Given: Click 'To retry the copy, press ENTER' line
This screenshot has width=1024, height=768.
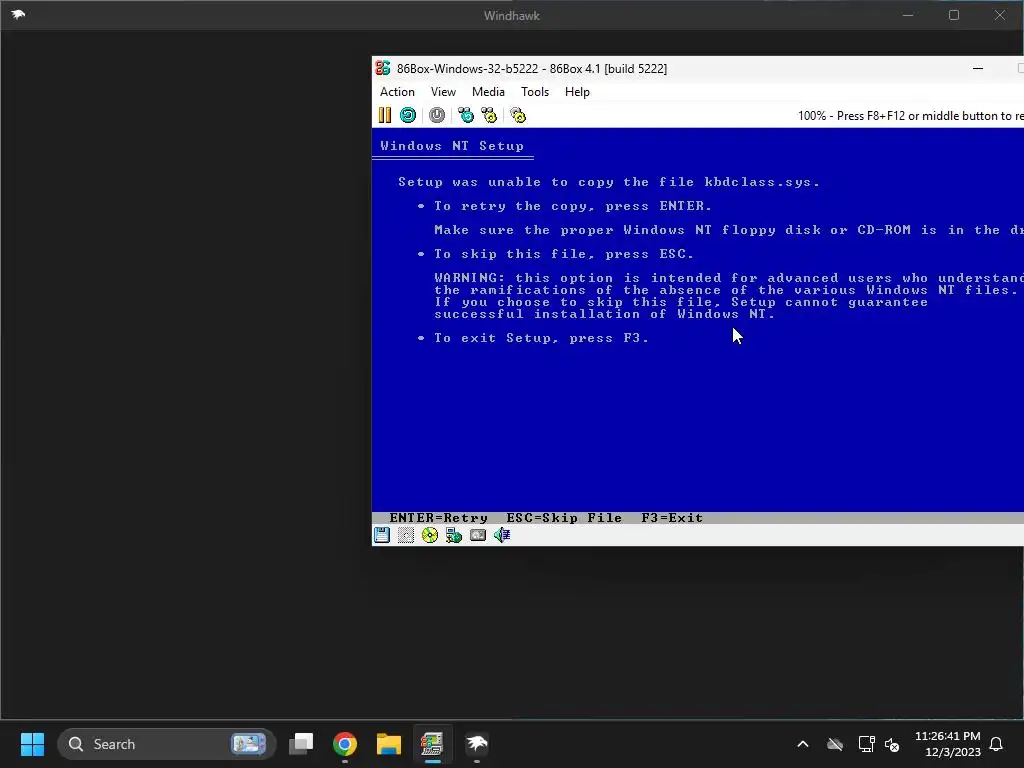Looking at the screenshot, I should pos(573,206).
